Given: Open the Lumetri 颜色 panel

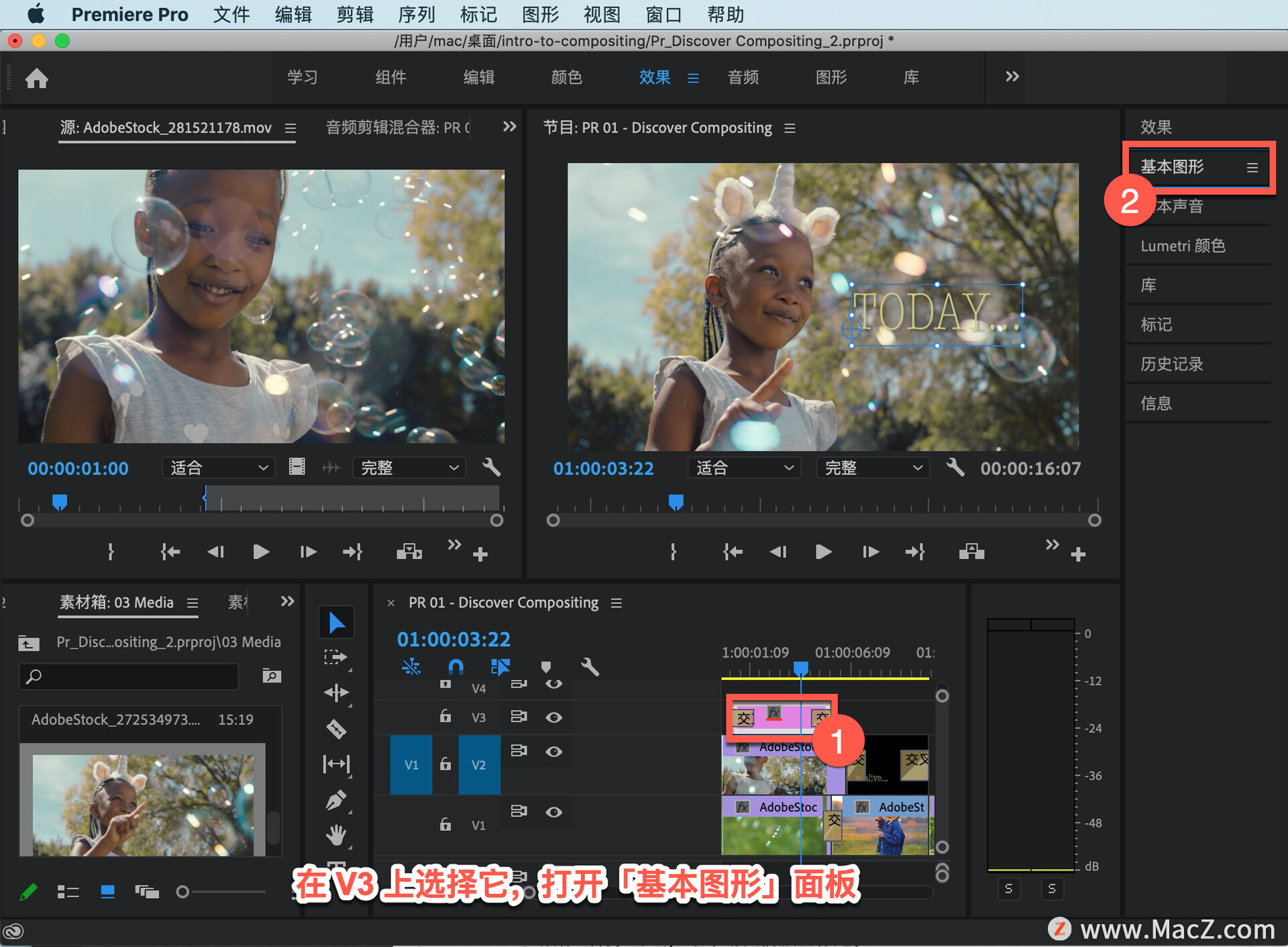Looking at the screenshot, I should pos(1183,246).
